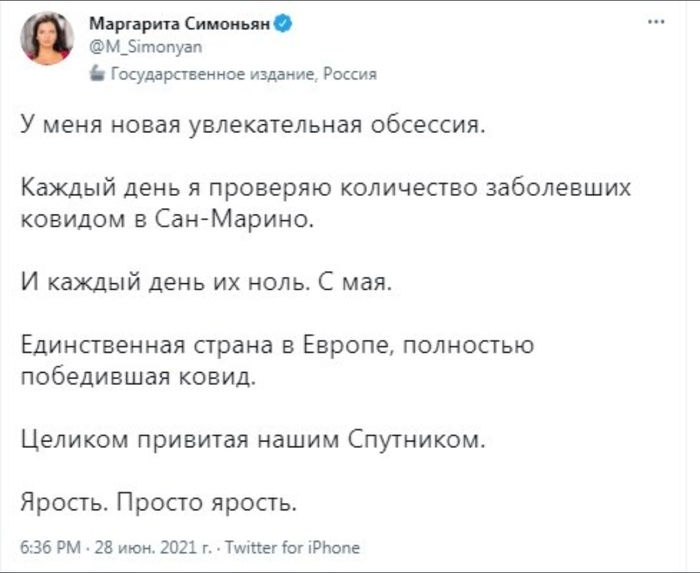Click the state media flag icon
The height and width of the screenshot is (573, 700).
(x=97, y=73)
